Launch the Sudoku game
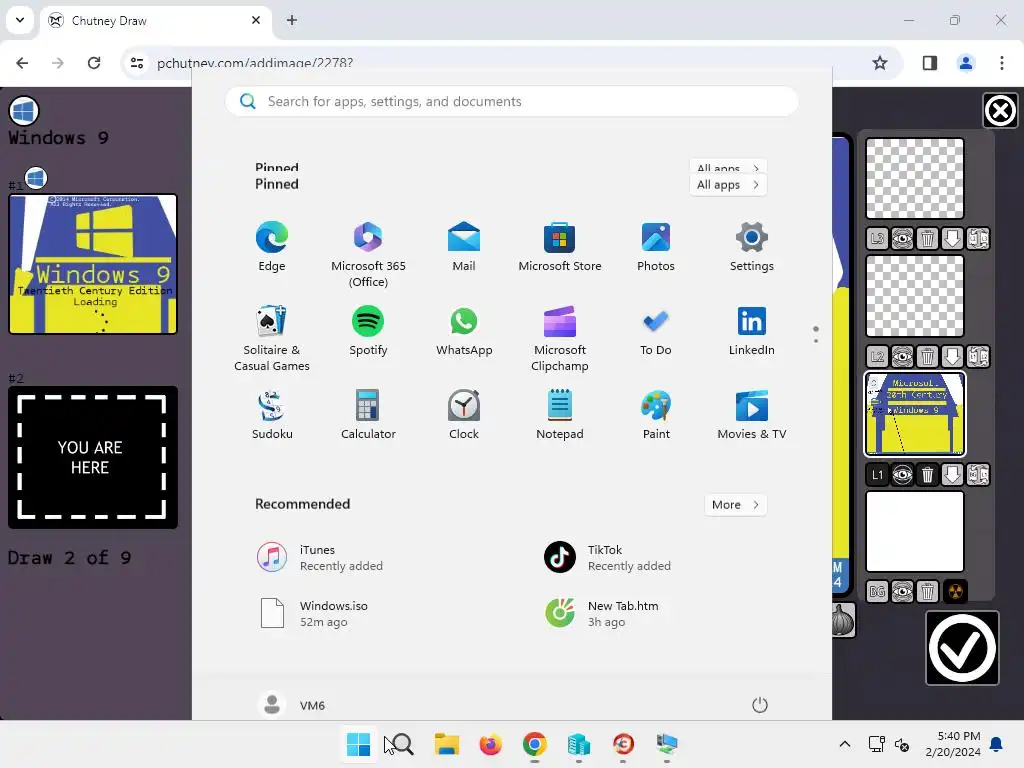Screen dimensions: 1024x768 [x=272, y=415]
